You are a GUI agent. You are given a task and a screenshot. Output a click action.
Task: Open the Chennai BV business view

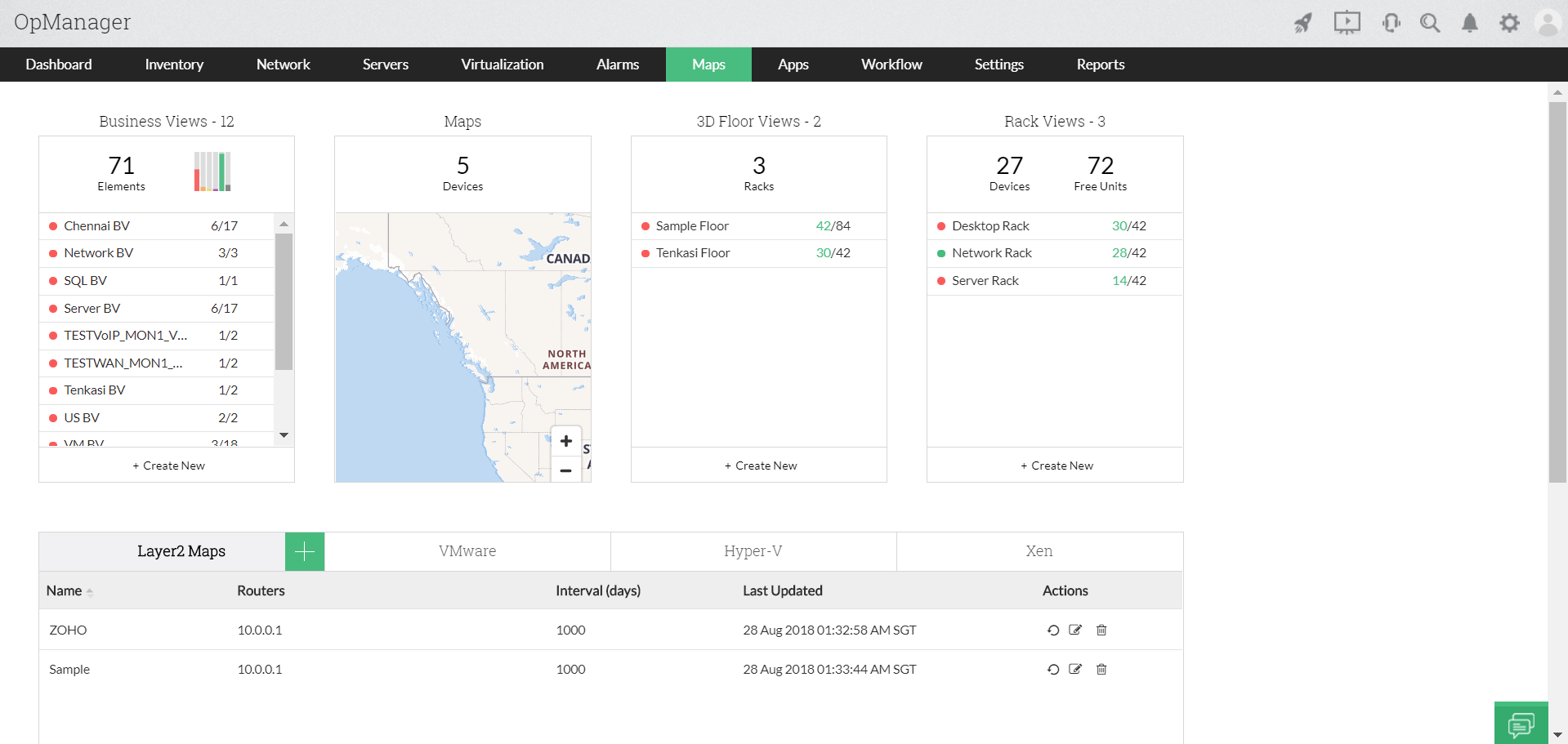click(x=97, y=225)
